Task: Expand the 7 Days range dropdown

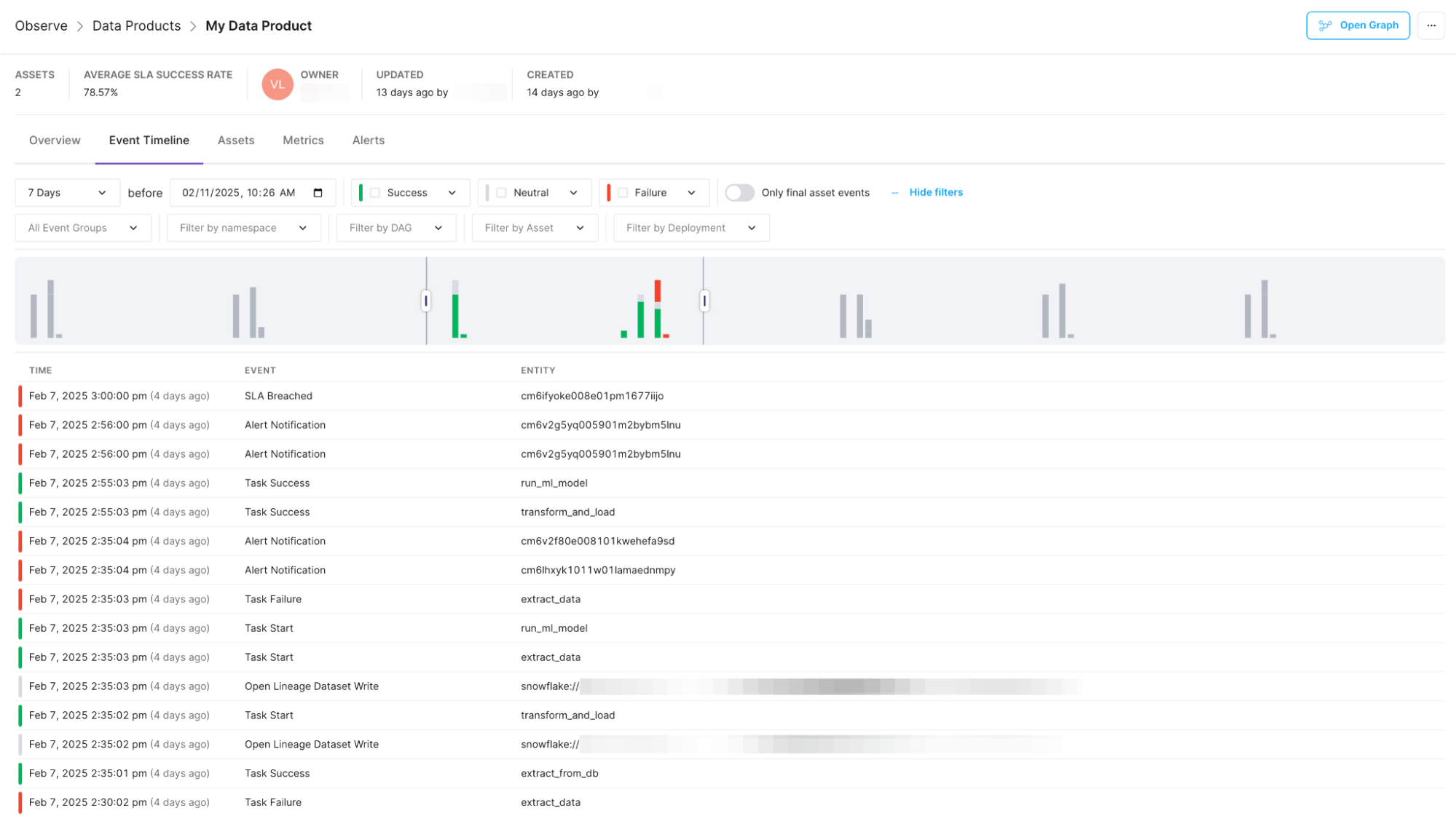Action: (67, 193)
